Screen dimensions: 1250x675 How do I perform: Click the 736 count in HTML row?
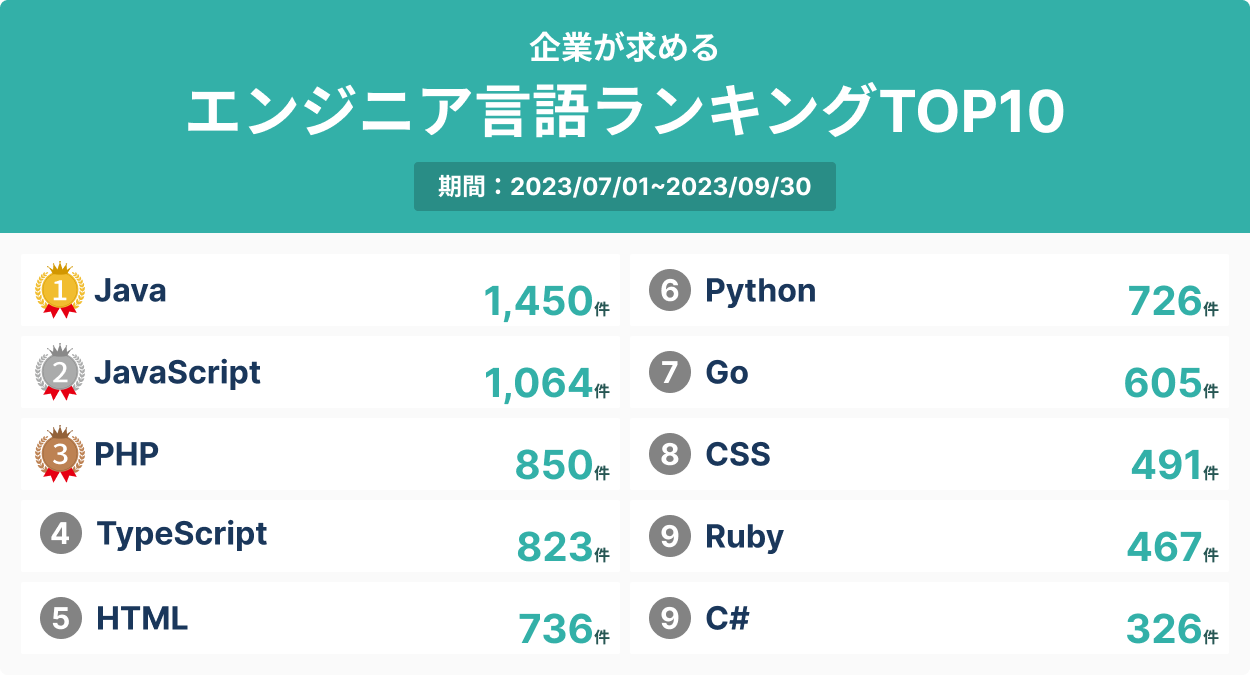[555, 629]
